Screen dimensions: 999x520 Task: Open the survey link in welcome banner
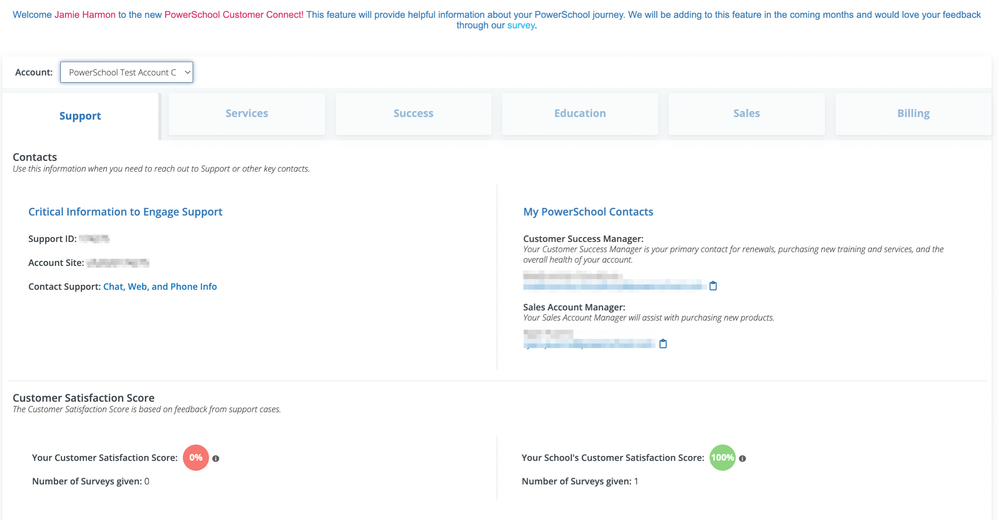[x=521, y=26]
